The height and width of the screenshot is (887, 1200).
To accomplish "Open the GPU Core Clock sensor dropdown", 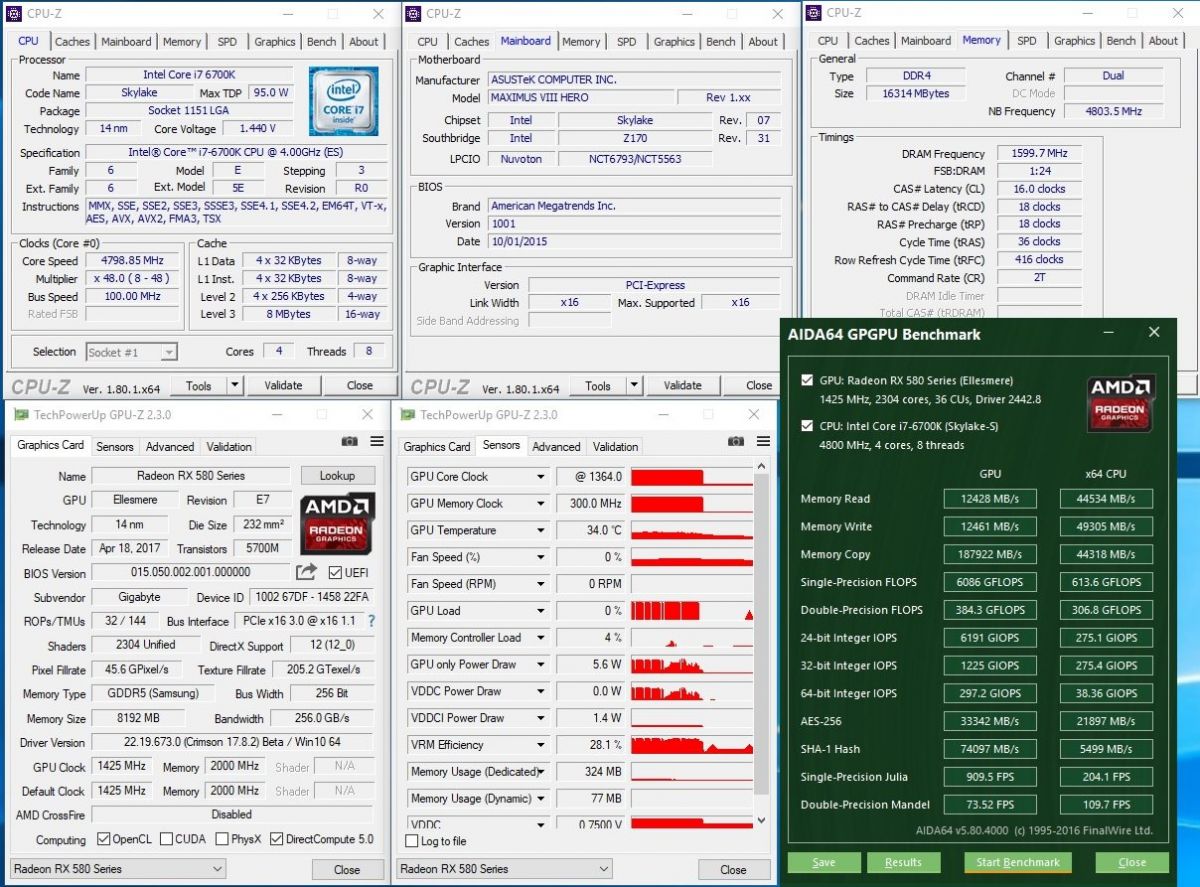I will (541, 477).
